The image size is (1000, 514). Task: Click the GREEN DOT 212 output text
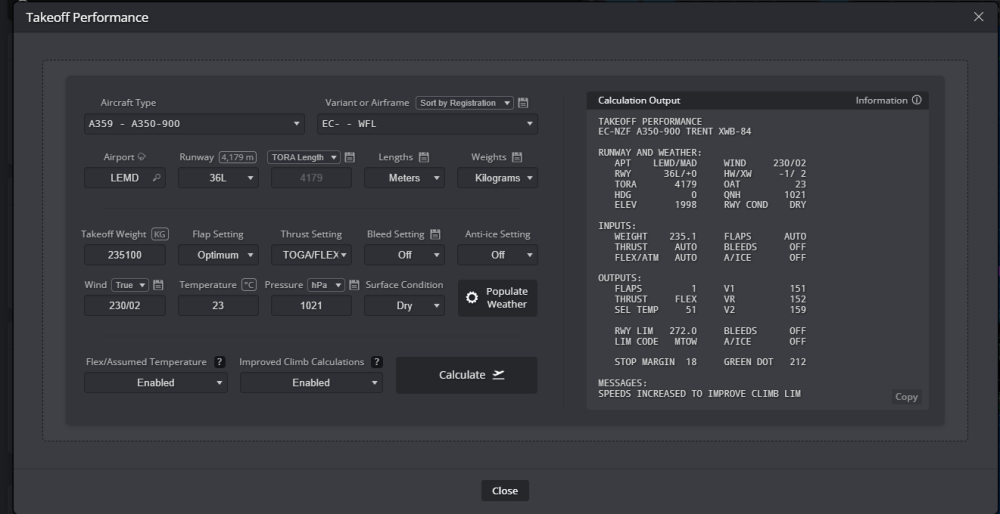765,362
